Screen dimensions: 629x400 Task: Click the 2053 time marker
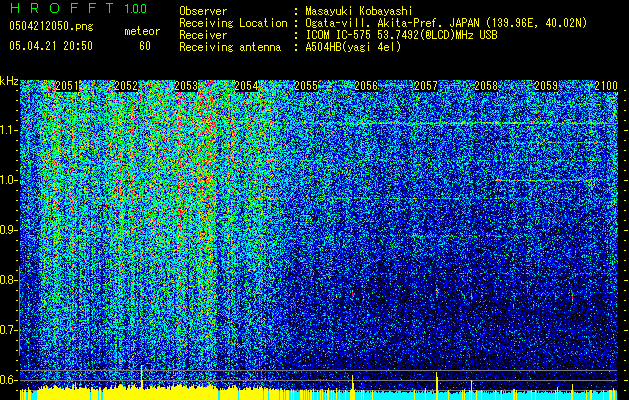186,86
